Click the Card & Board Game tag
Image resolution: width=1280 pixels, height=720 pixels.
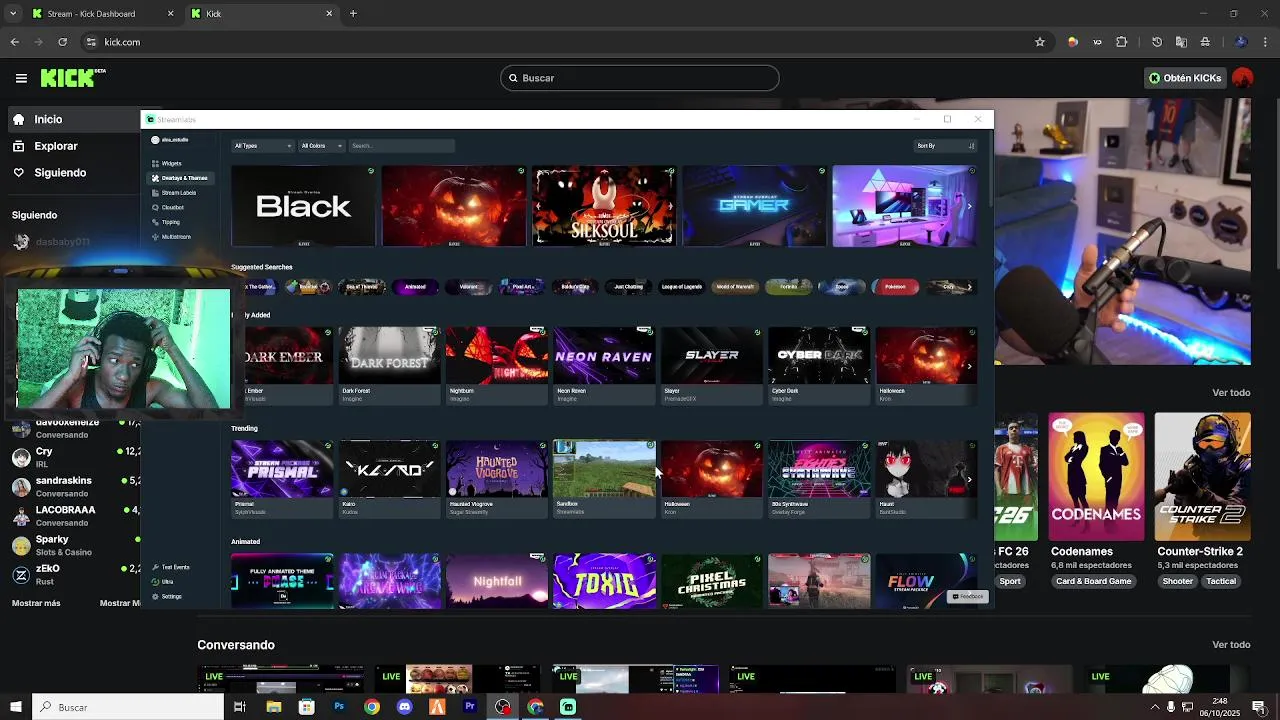coord(1093,581)
